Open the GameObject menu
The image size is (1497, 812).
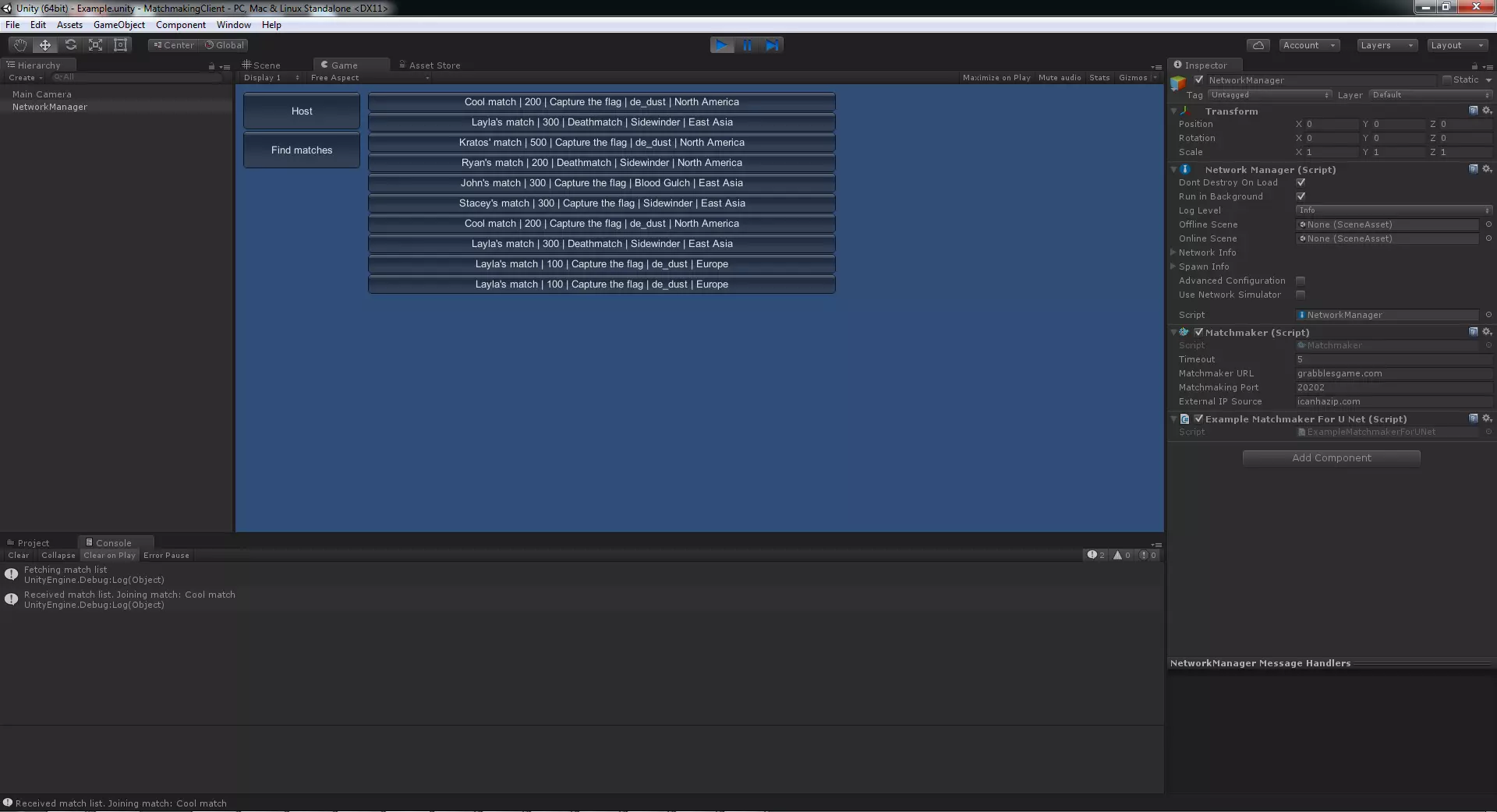119,25
